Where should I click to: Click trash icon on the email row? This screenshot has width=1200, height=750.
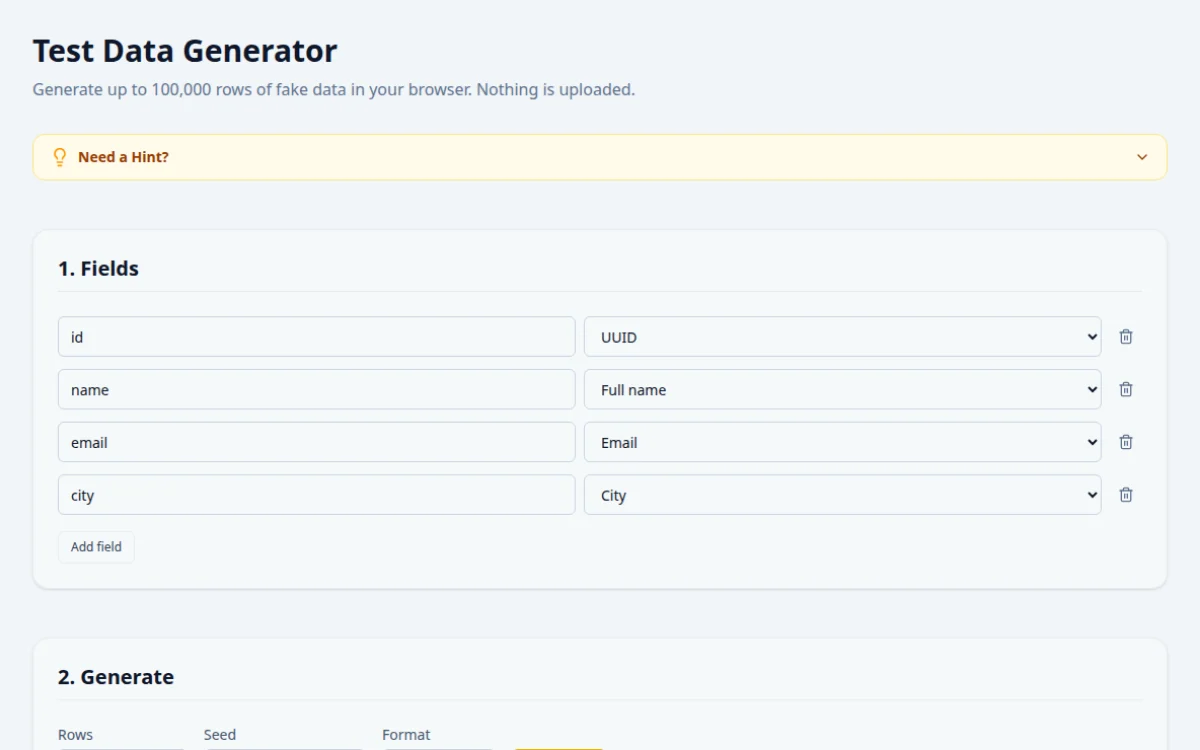[1126, 442]
